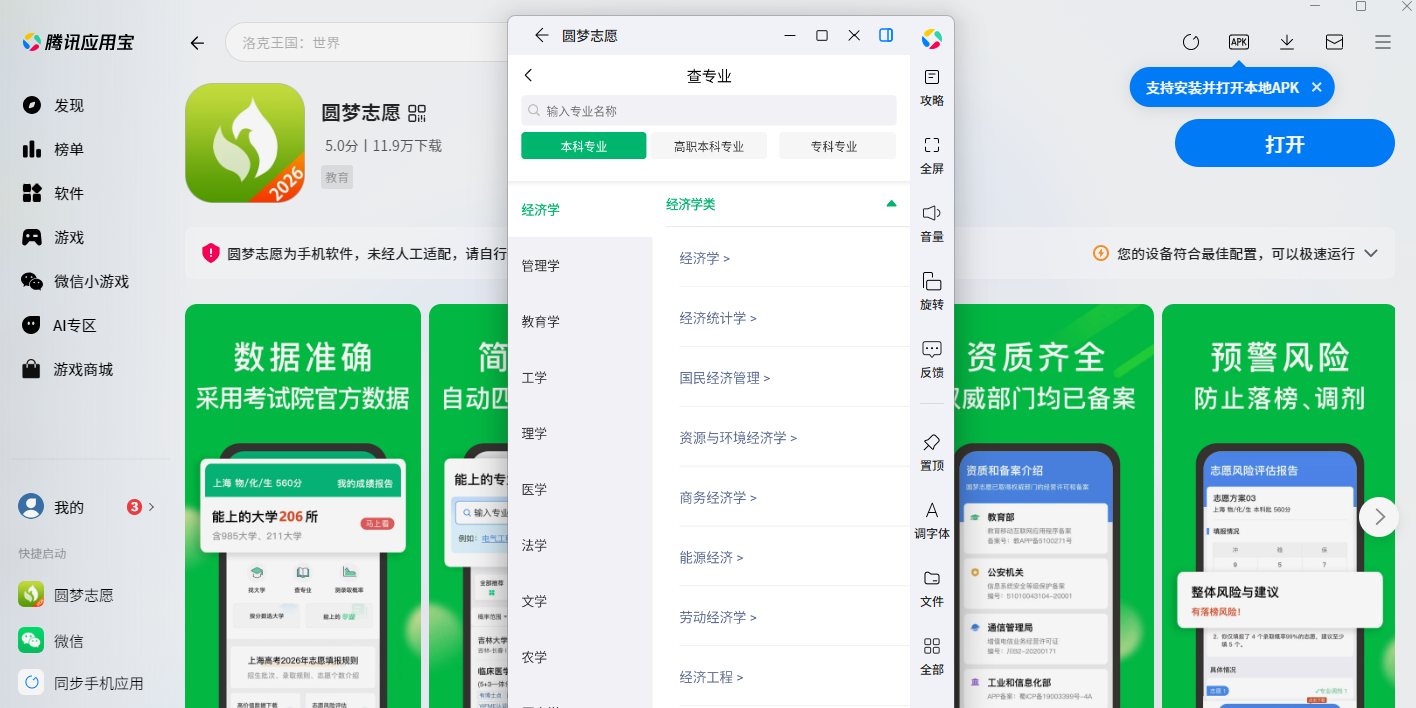This screenshot has width=1416, height=708.
Task: Dismiss the 支持安装并打开本地APK tooltip
Action: click(x=1316, y=87)
